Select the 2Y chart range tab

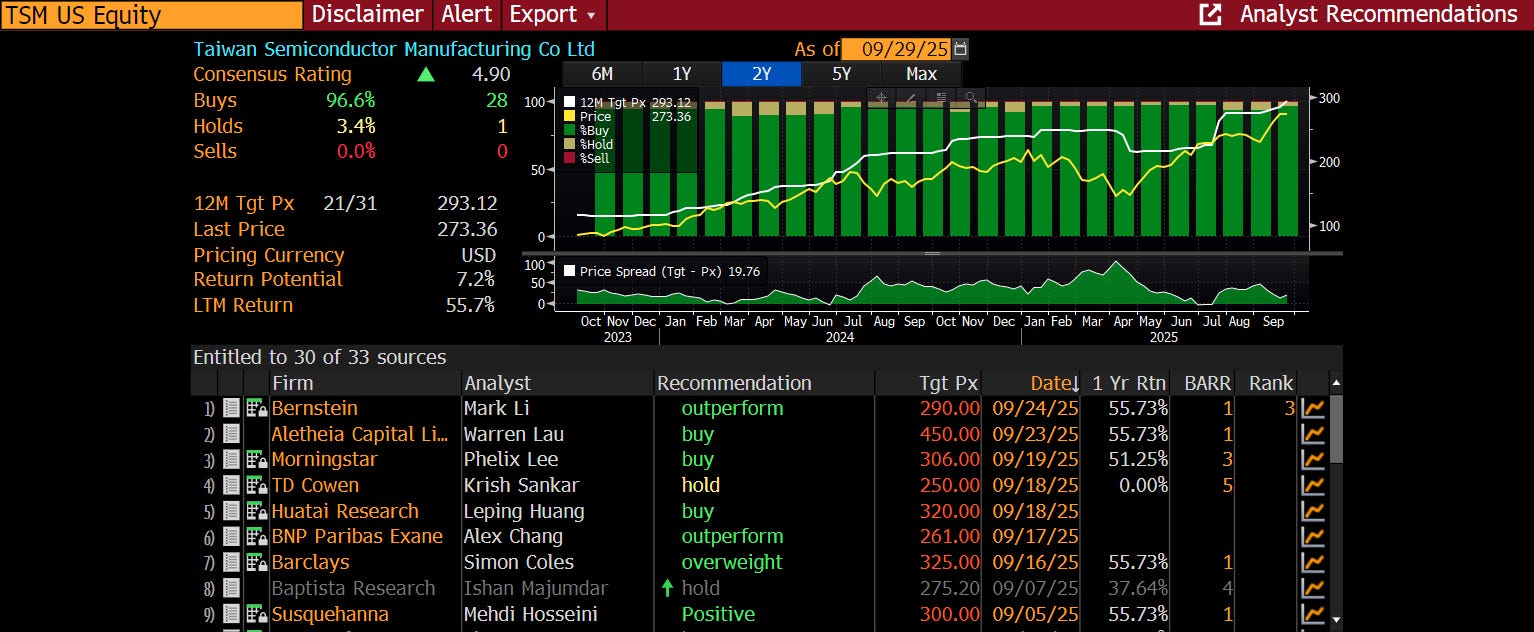[x=761, y=74]
